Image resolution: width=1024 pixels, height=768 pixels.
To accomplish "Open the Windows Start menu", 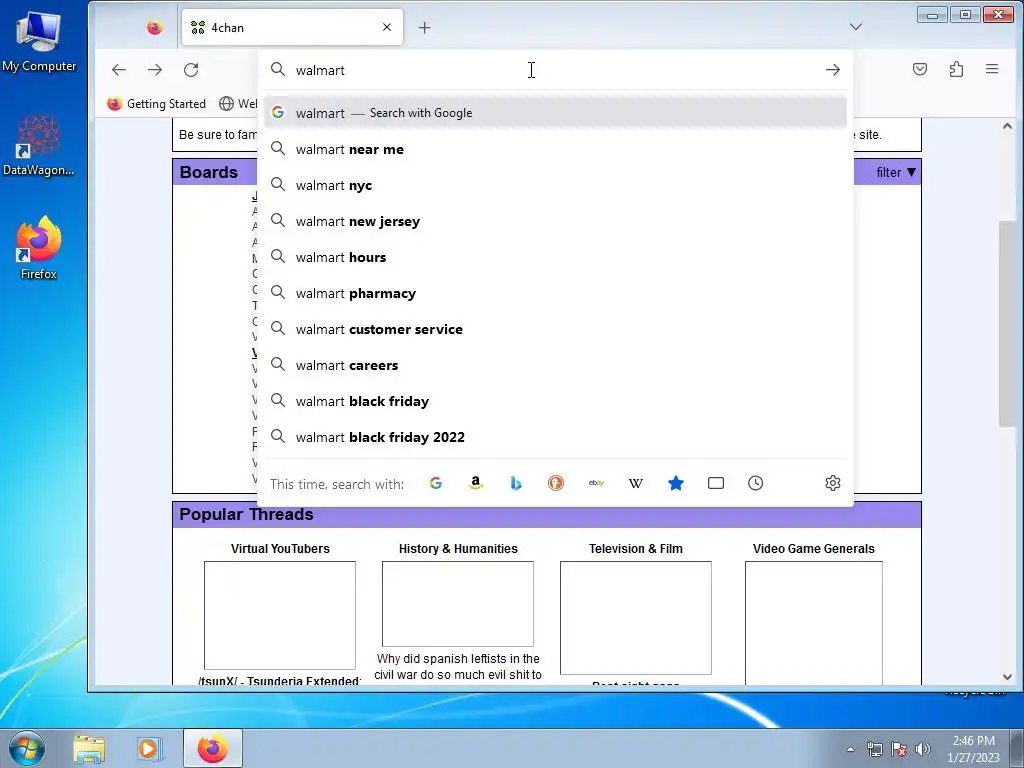I will tap(26, 748).
